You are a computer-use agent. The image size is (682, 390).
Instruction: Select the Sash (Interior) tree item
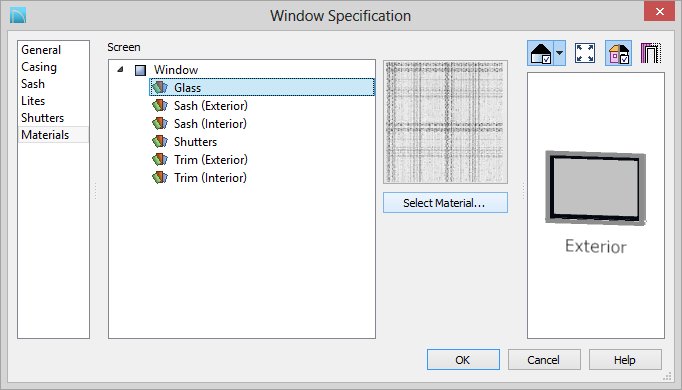pos(210,124)
